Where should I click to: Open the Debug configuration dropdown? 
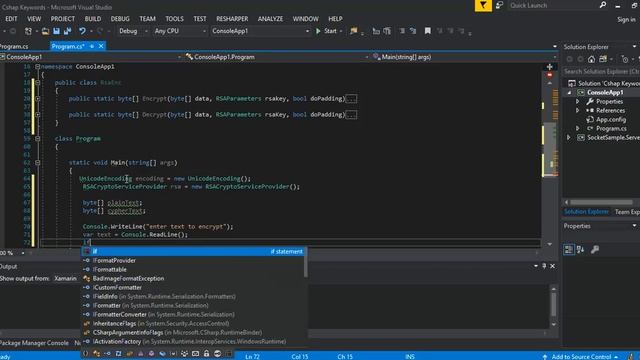click(x=133, y=31)
